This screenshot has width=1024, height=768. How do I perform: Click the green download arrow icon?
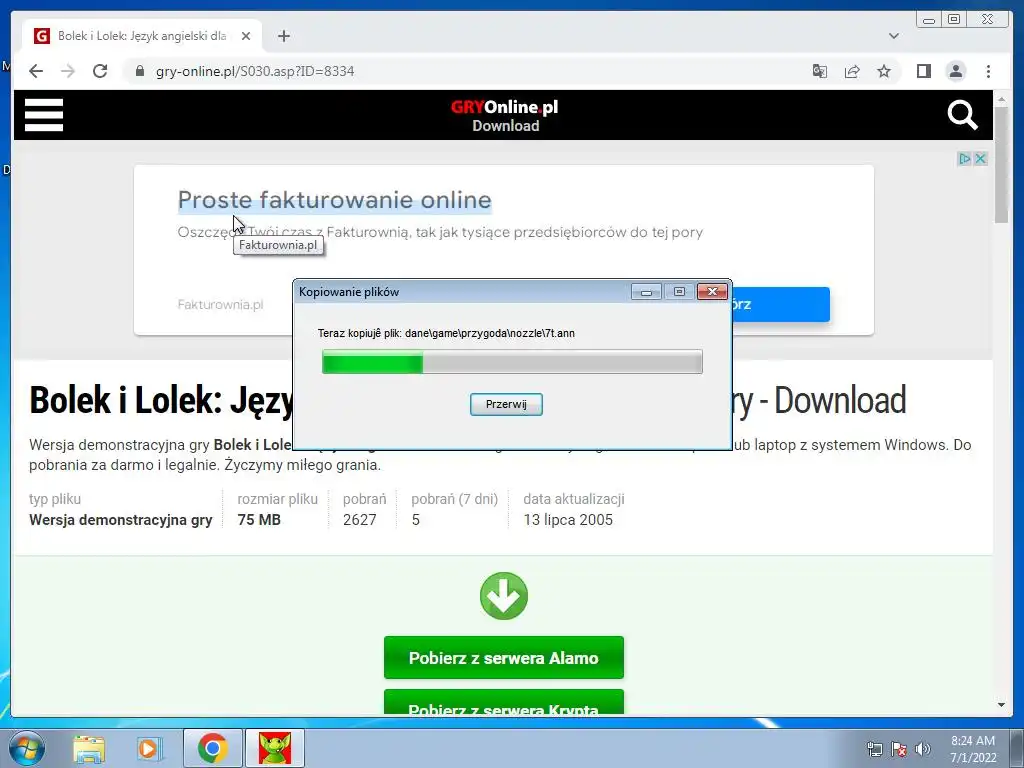pos(504,596)
